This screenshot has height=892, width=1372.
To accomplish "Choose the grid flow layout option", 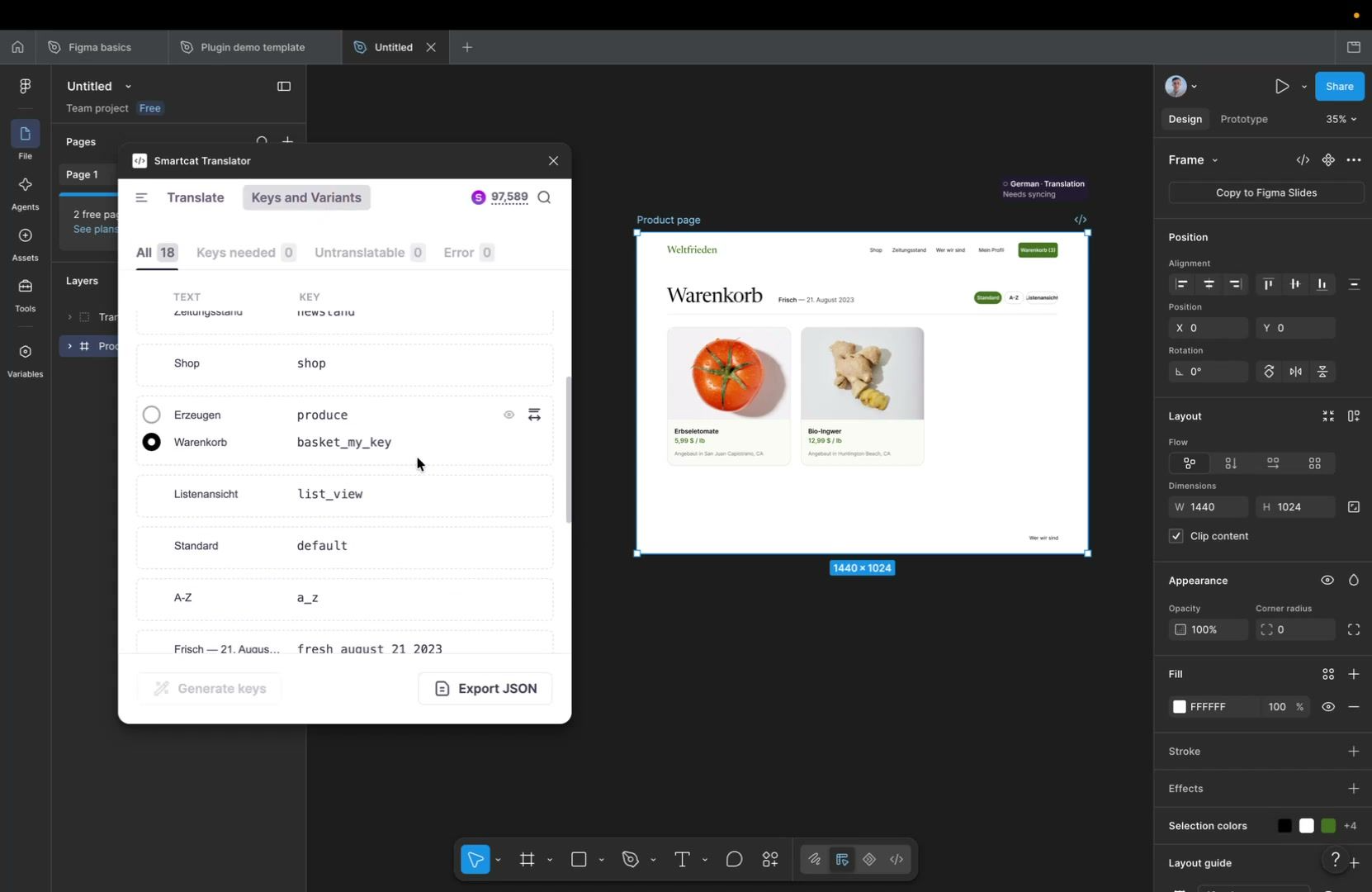I will [1314, 463].
